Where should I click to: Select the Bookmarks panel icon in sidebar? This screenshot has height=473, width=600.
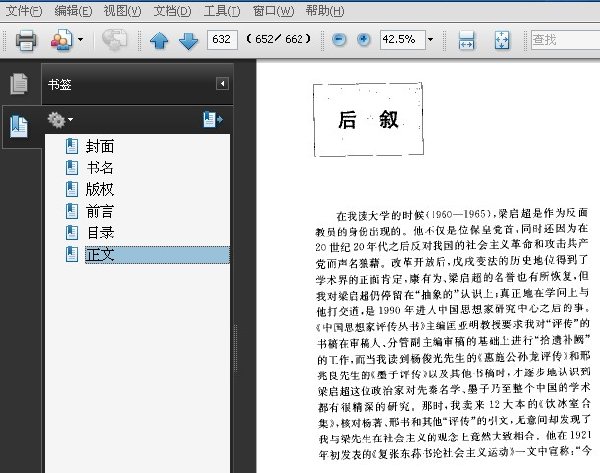point(19,126)
